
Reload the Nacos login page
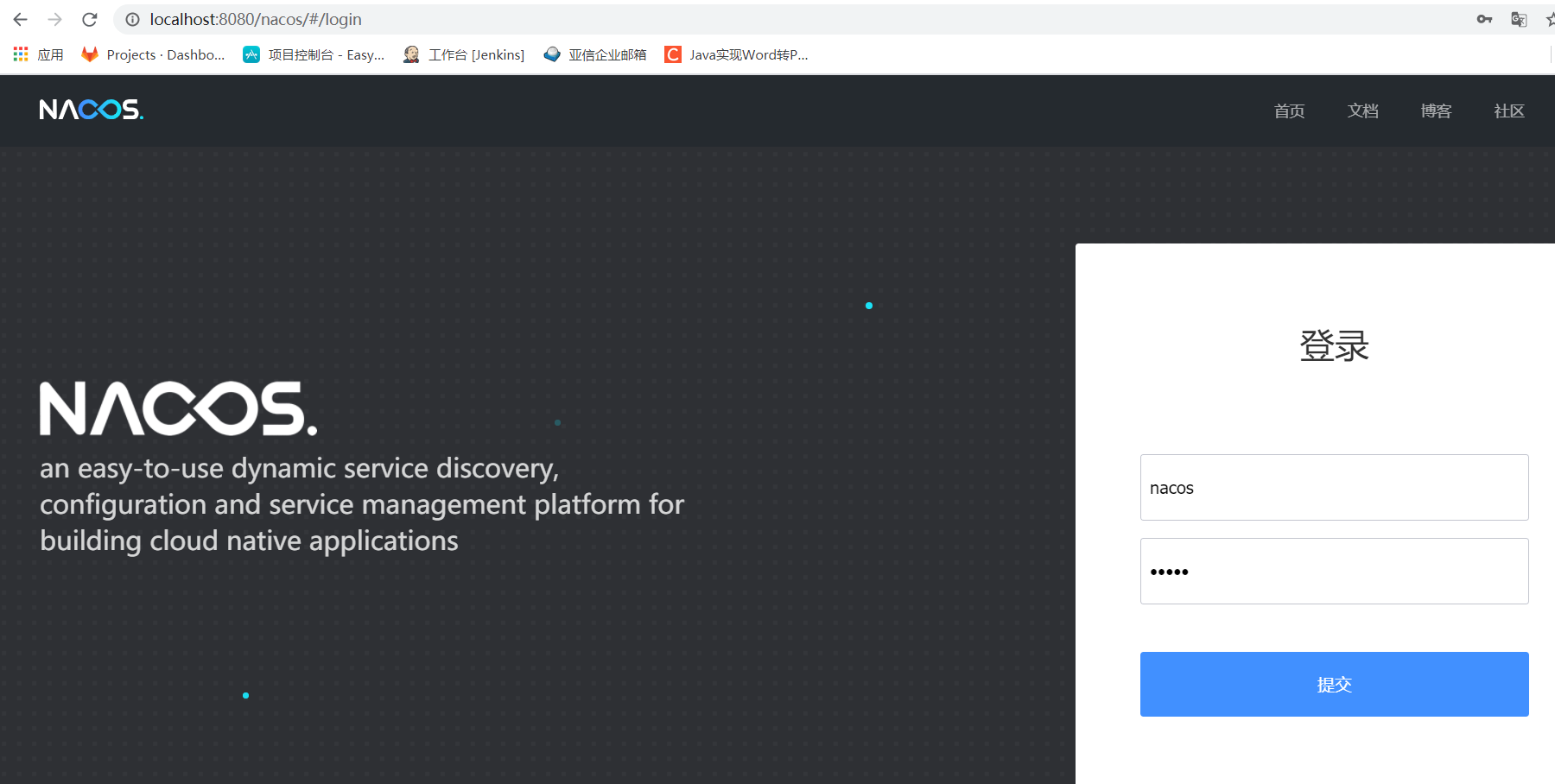90,19
